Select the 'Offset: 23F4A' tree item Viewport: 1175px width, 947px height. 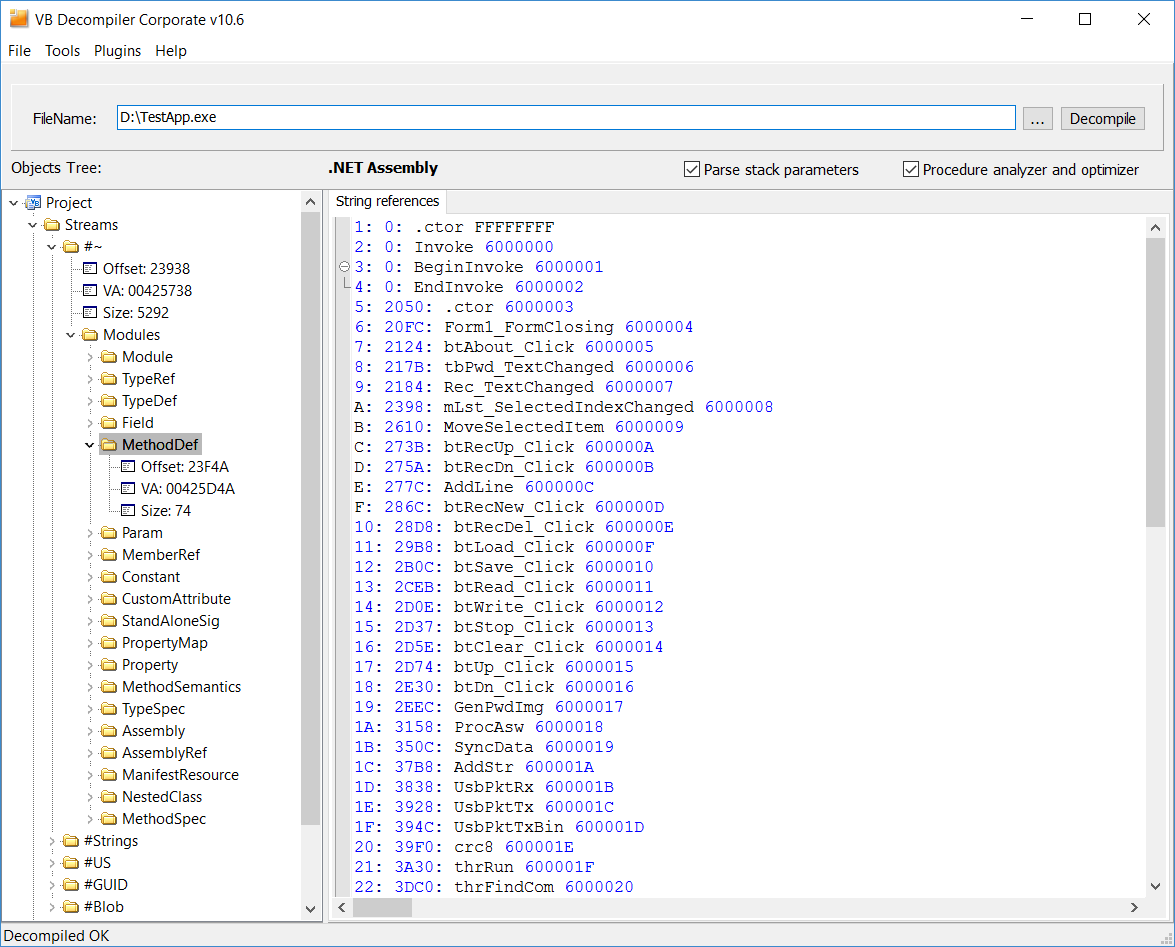point(184,467)
